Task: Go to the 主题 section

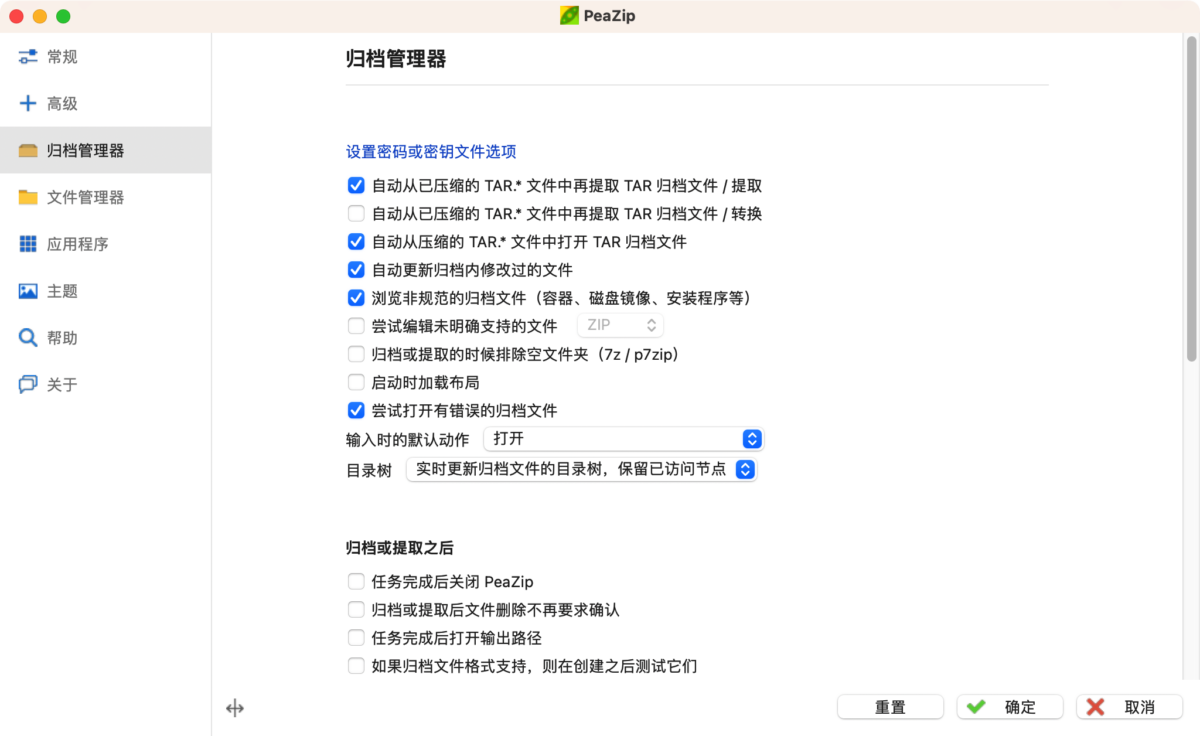Action: tap(105, 291)
